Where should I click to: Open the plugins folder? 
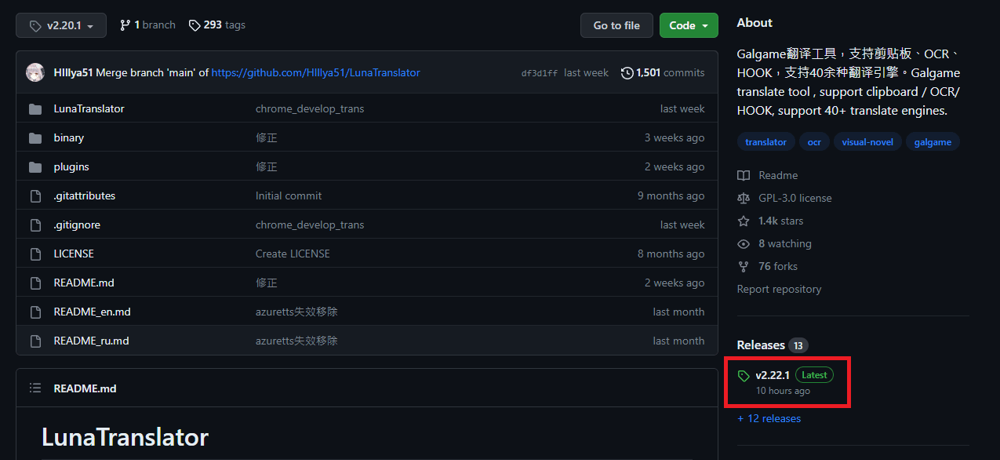[x=71, y=167]
